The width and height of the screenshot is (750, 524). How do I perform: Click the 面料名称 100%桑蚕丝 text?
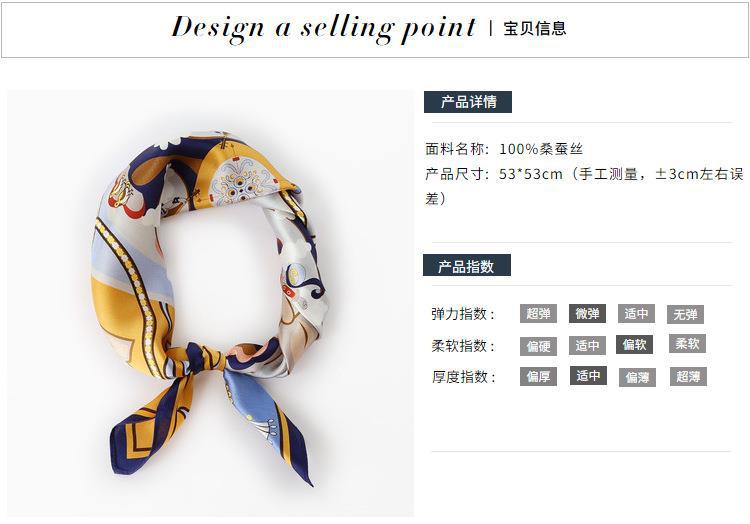(504, 149)
